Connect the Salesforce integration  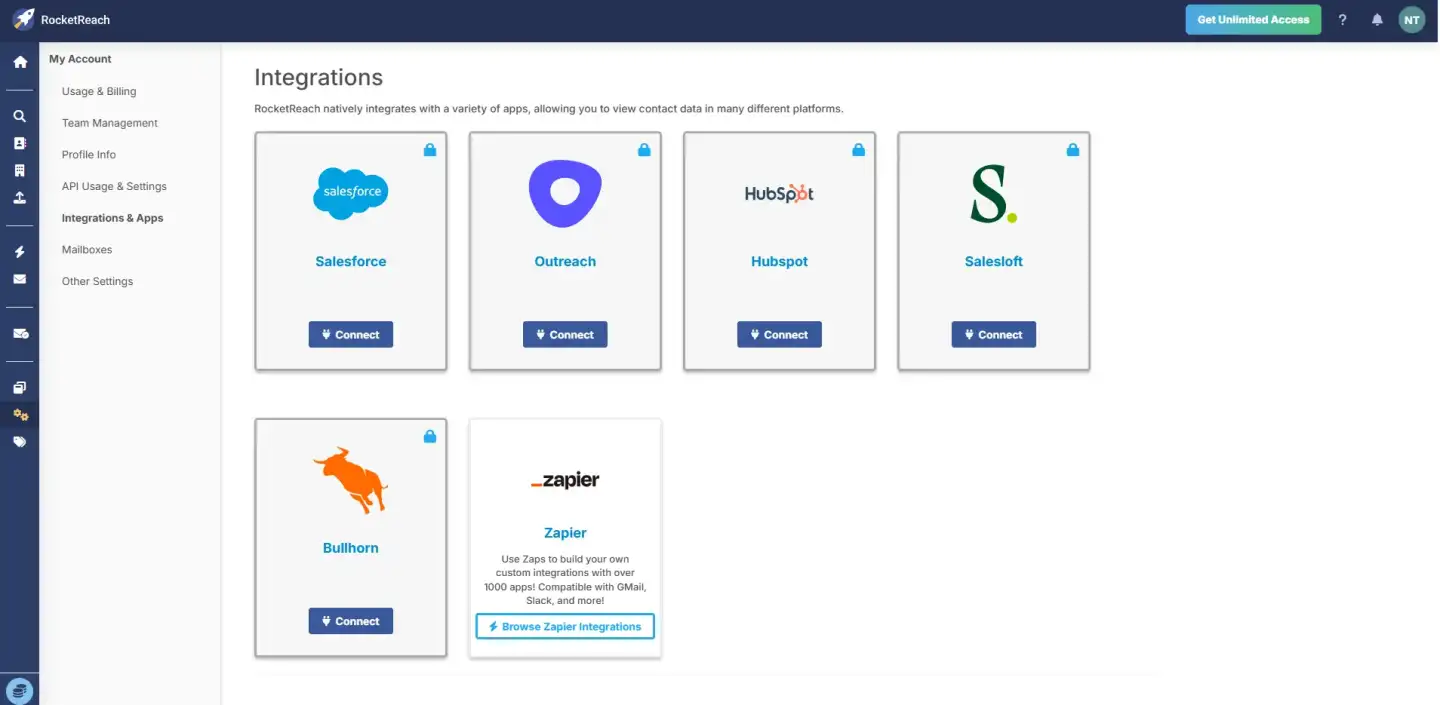point(351,335)
